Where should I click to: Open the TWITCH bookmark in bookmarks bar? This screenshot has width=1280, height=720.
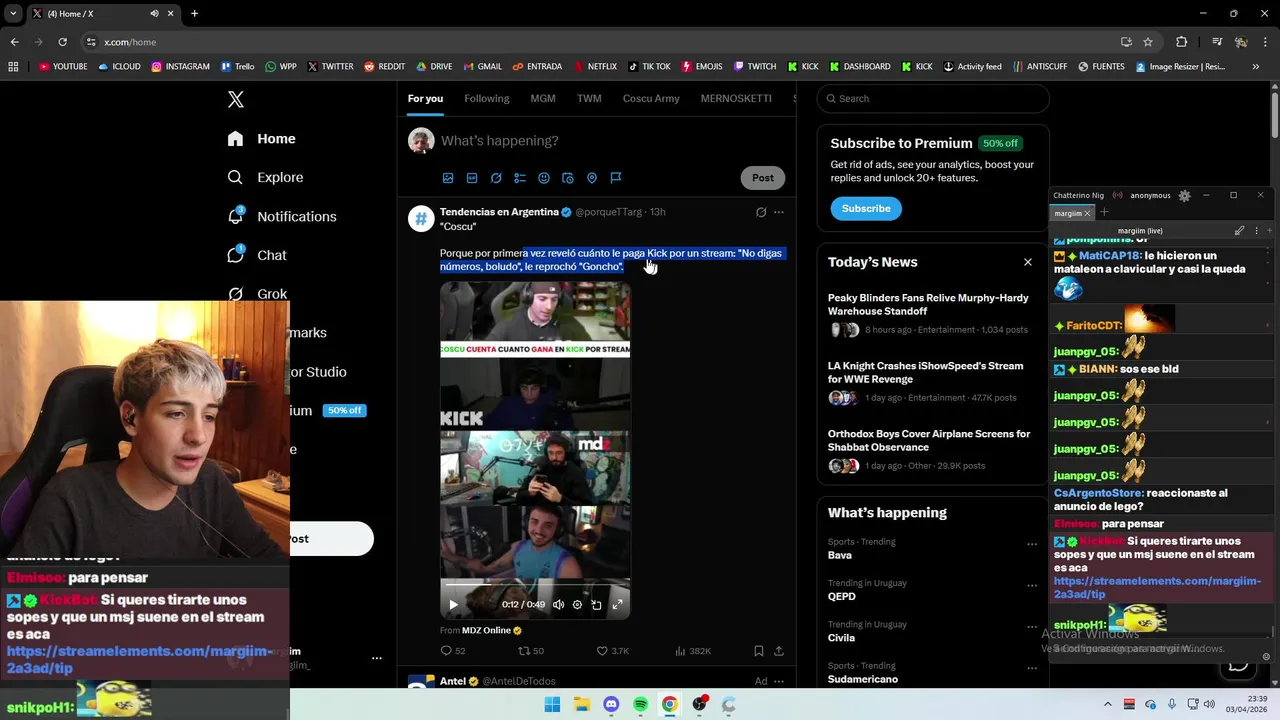pos(754,67)
